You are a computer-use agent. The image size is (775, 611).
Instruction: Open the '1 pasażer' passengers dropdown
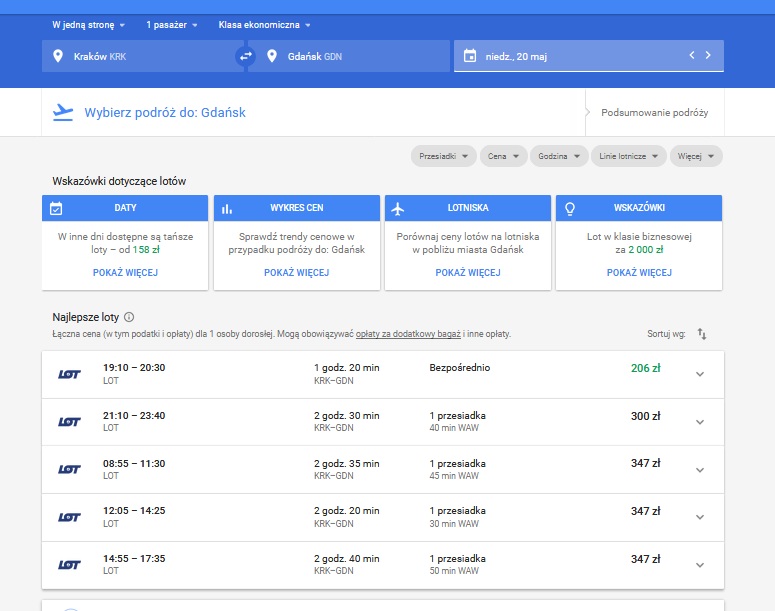[172, 25]
